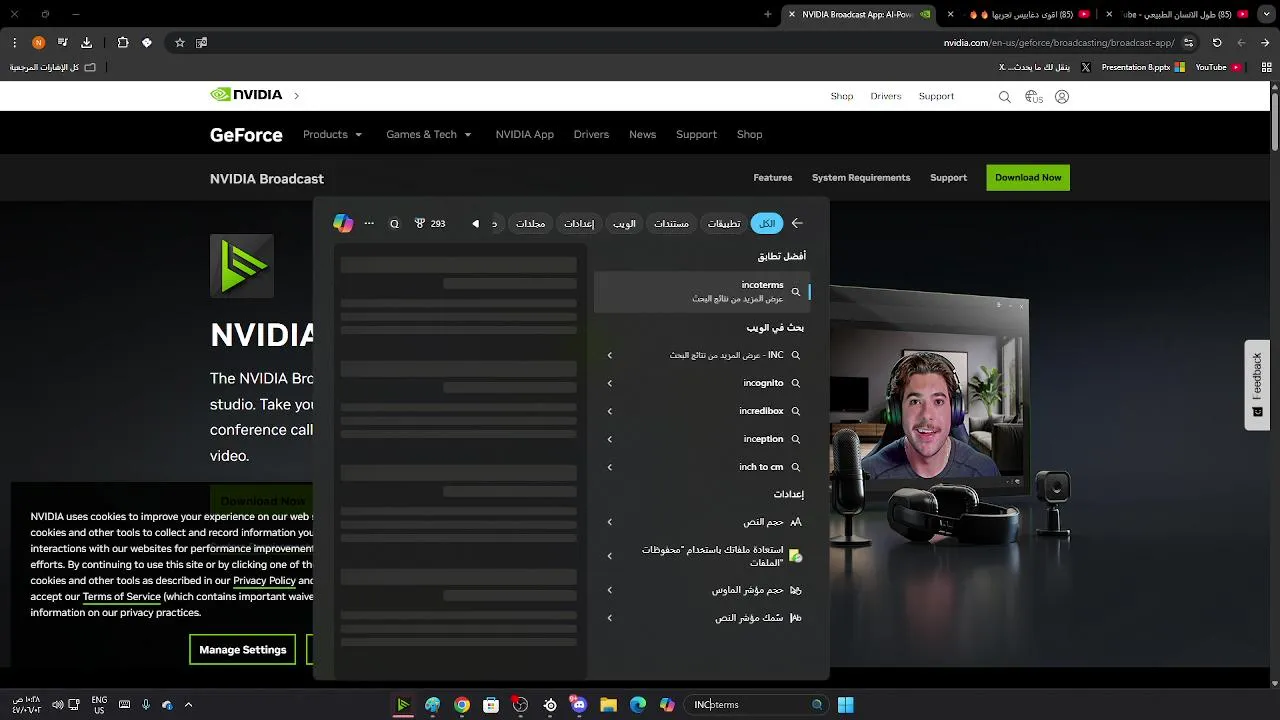Open the NVIDIA account profile icon
This screenshot has width=1280, height=720.
tap(1062, 97)
